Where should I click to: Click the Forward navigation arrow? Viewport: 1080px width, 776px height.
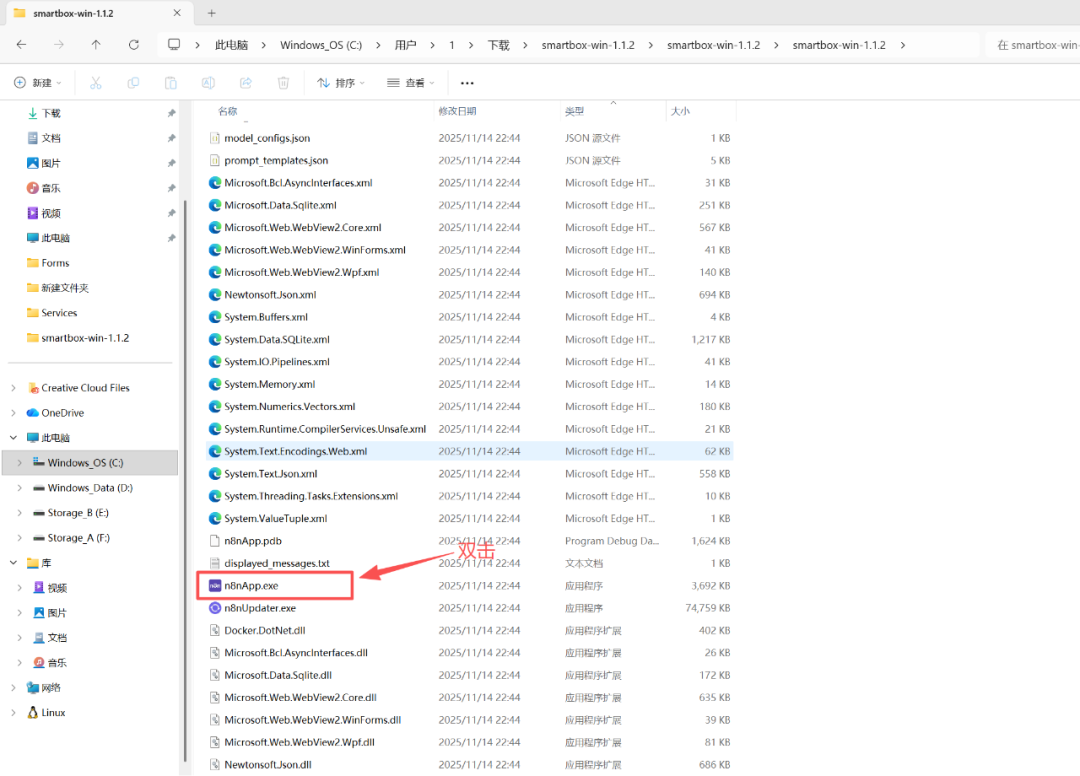pyautogui.click(x=59, y=45)
